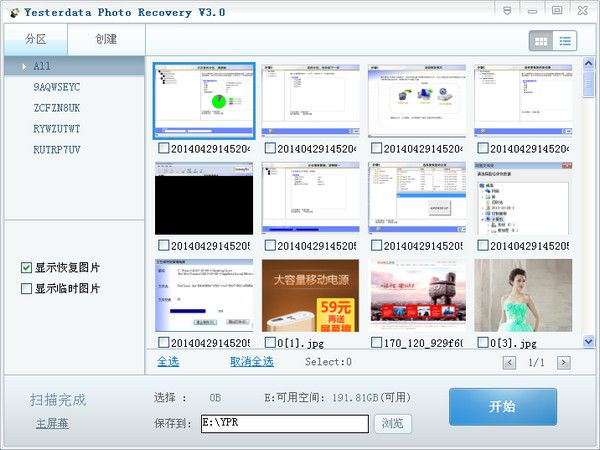
Task: Close the Photo Recovery window
Action: [582, 10]
